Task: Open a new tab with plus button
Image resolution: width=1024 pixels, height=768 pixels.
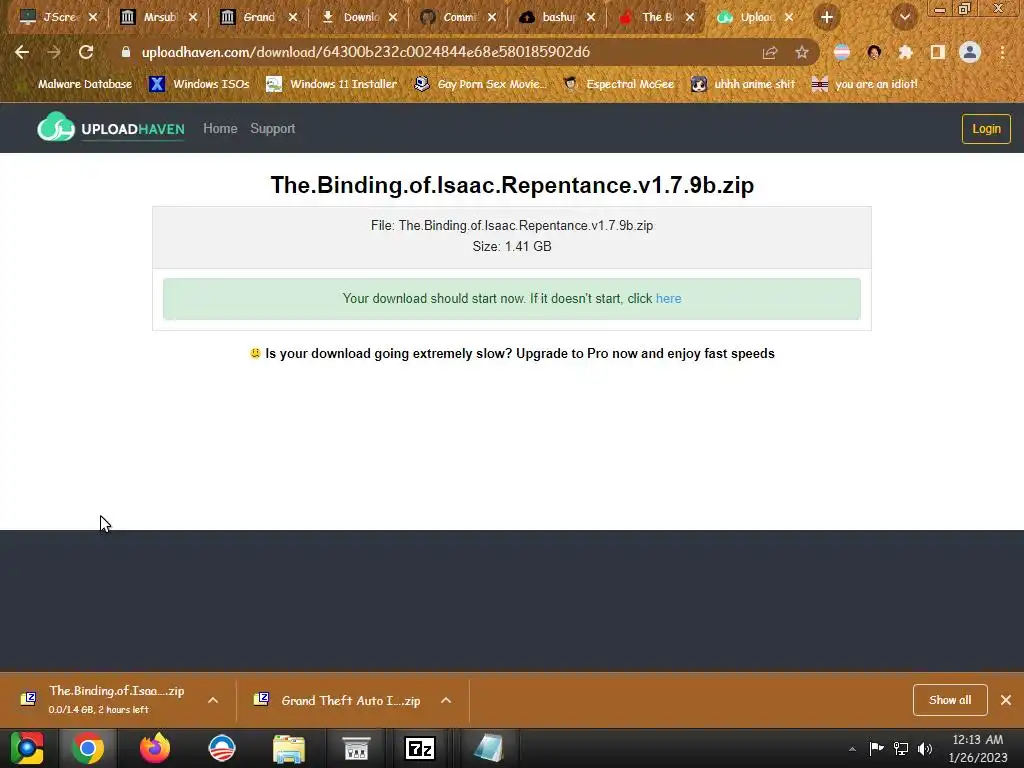Action: tap(827, 18)
